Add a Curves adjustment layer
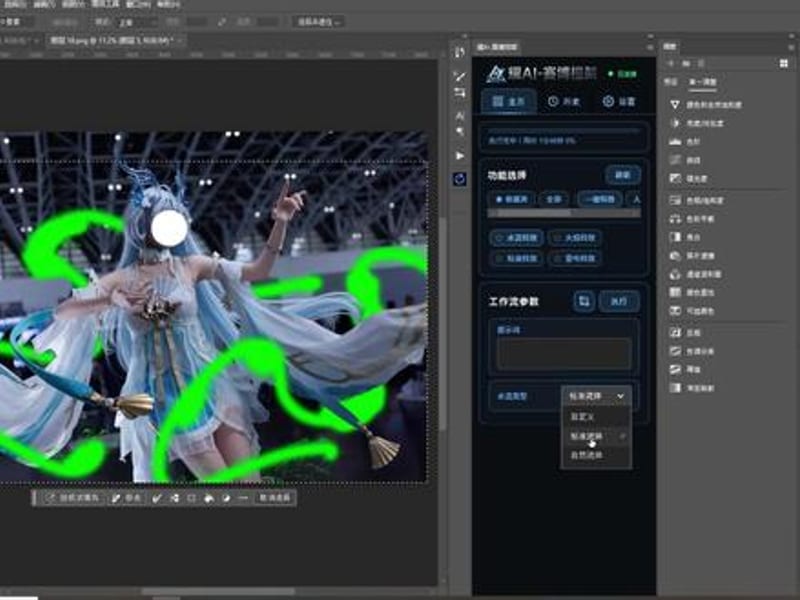Viewport: 800px width, 600px height. click(684, 160)
